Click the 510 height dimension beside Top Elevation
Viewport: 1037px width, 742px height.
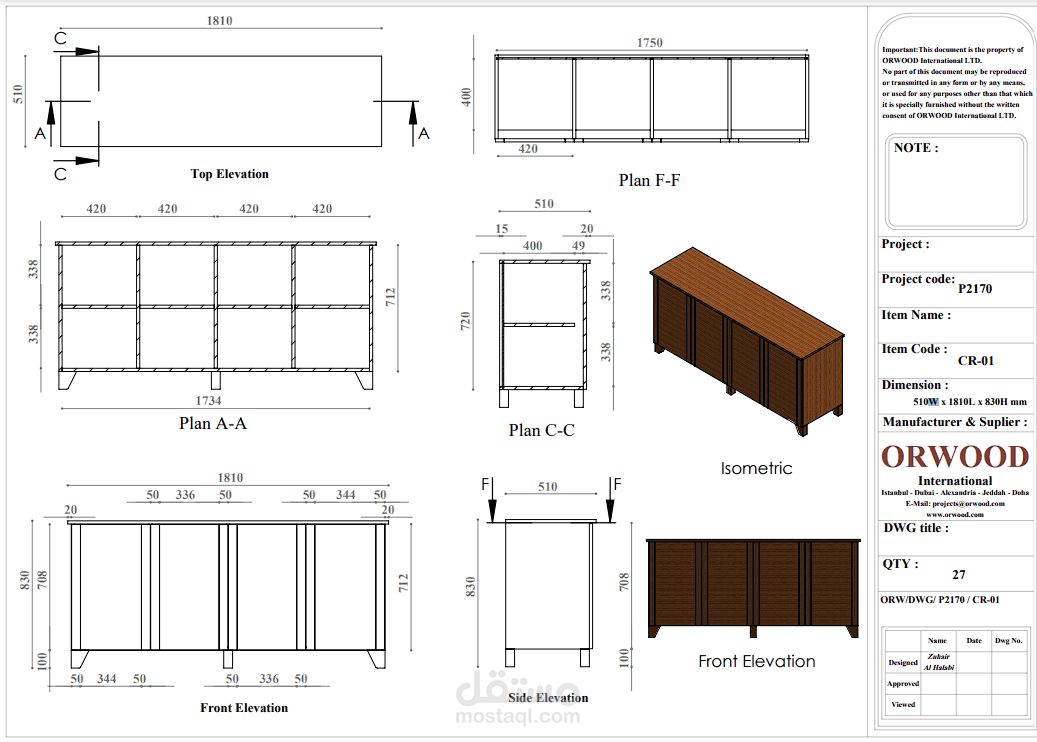18,94
